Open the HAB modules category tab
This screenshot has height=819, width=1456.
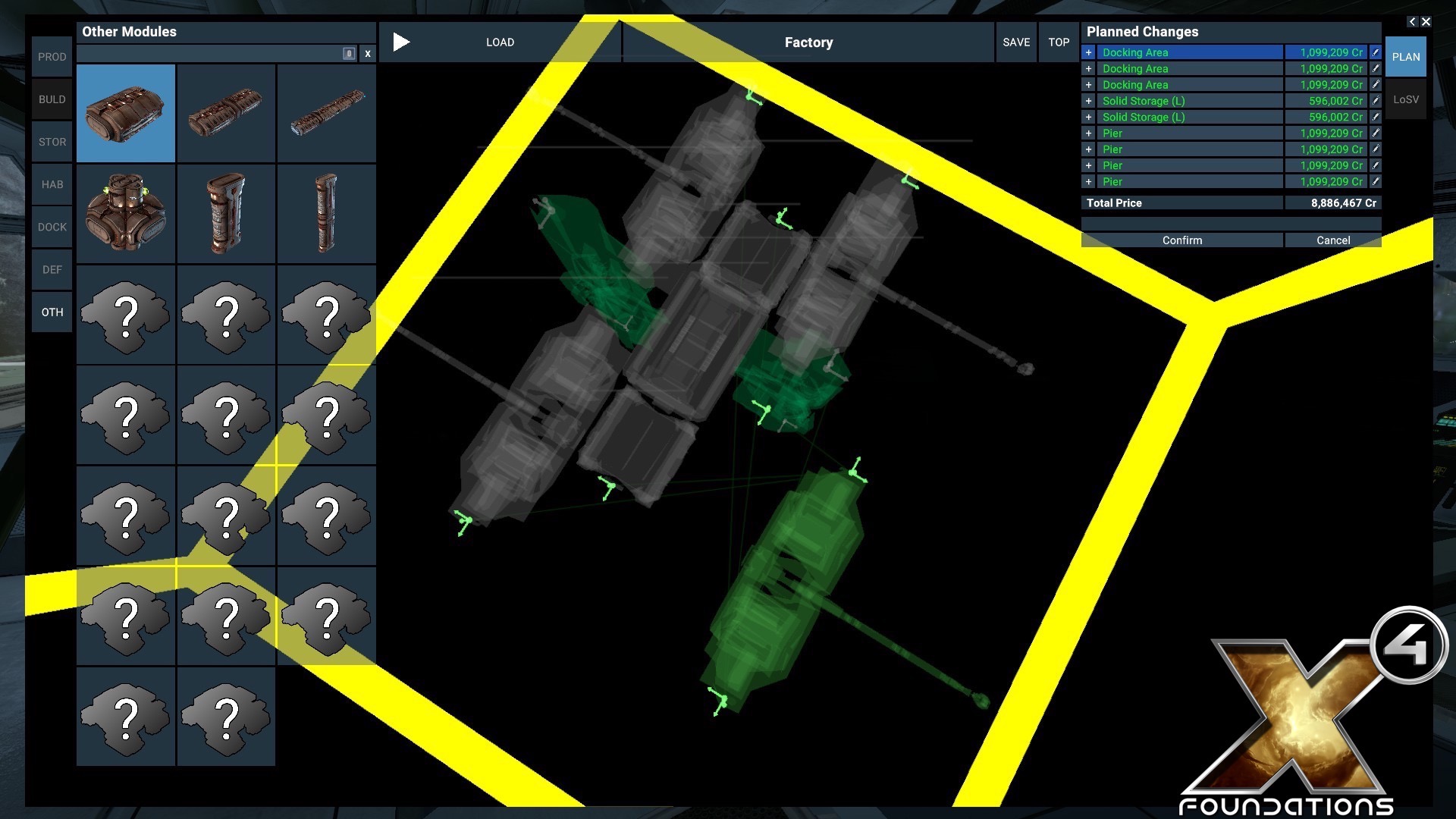52,184
